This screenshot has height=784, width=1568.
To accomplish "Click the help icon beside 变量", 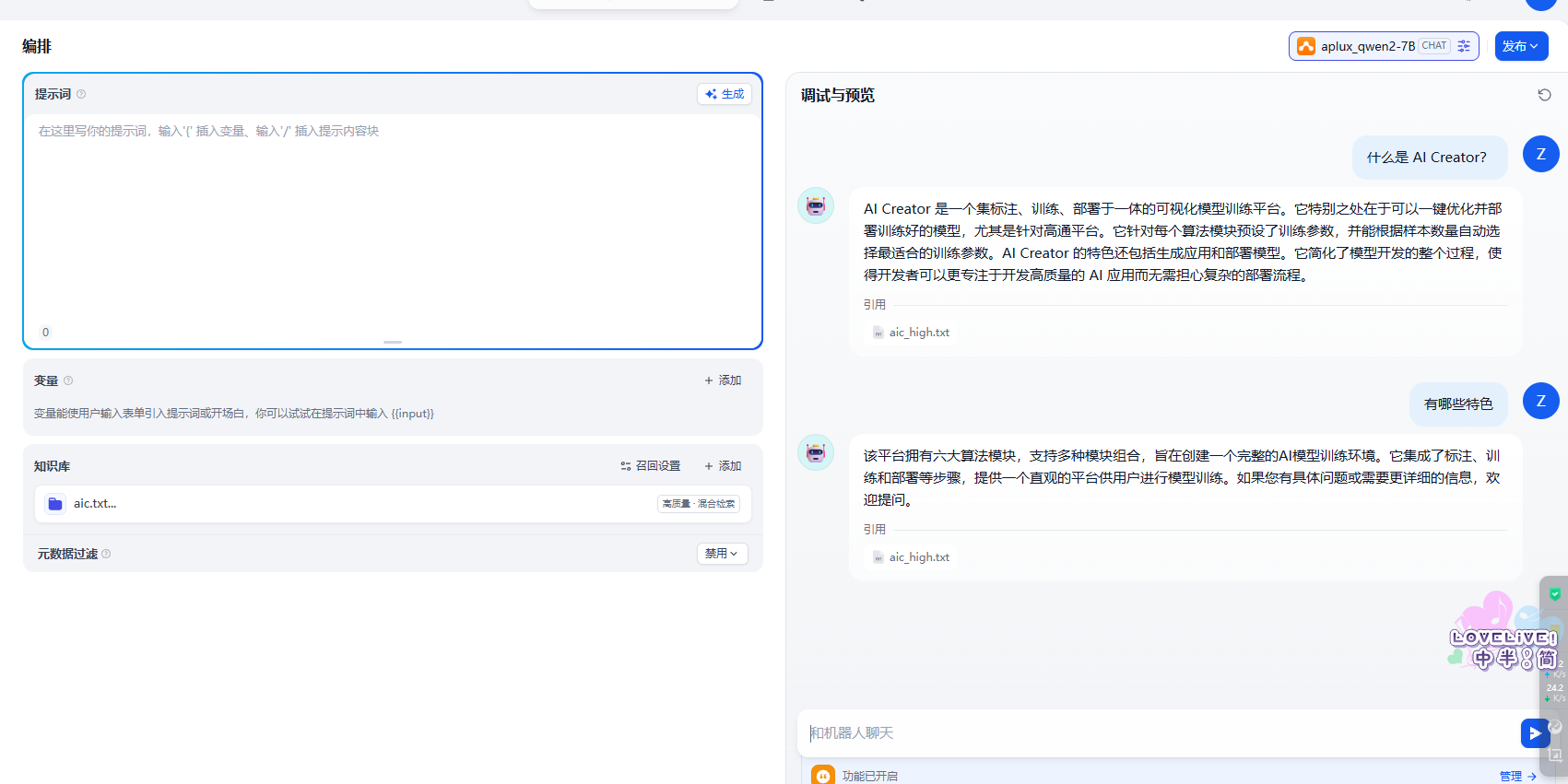I will click(68, 380).
